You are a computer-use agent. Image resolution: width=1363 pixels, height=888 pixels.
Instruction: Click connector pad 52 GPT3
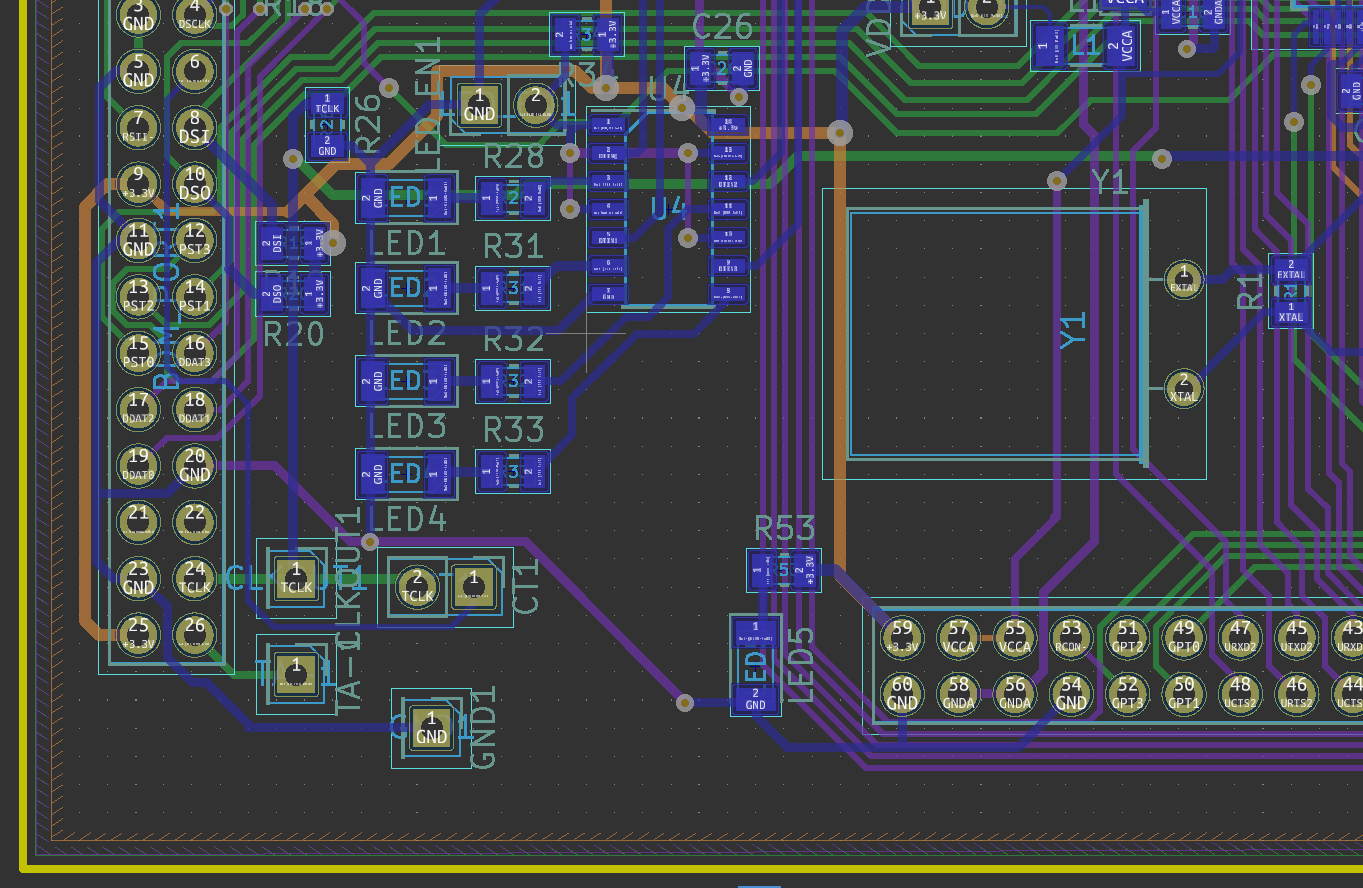tap(1127, 693)
